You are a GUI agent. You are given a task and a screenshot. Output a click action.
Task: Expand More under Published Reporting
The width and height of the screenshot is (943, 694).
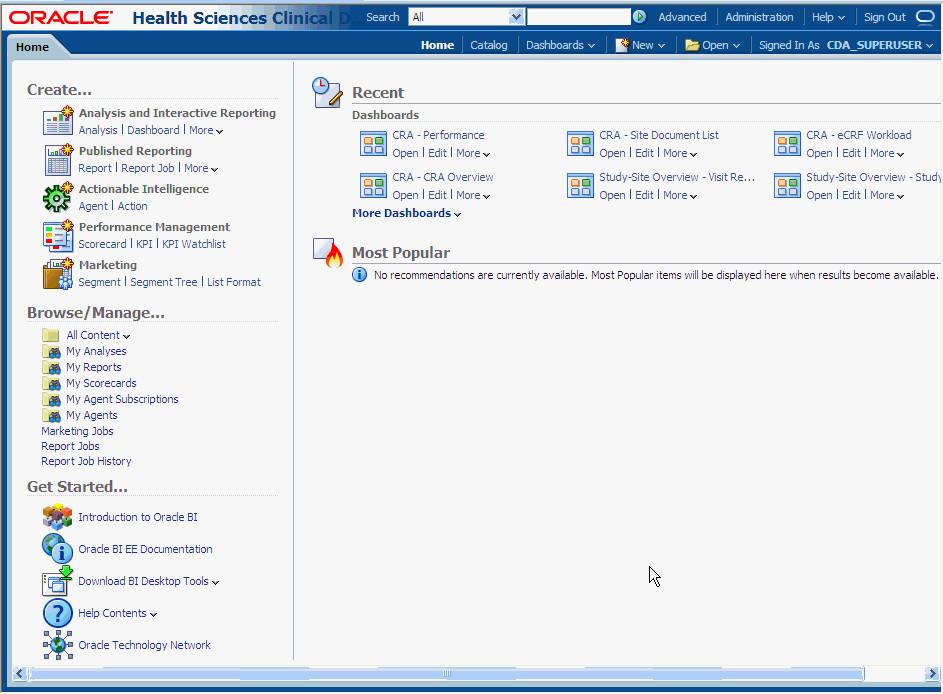201,168
